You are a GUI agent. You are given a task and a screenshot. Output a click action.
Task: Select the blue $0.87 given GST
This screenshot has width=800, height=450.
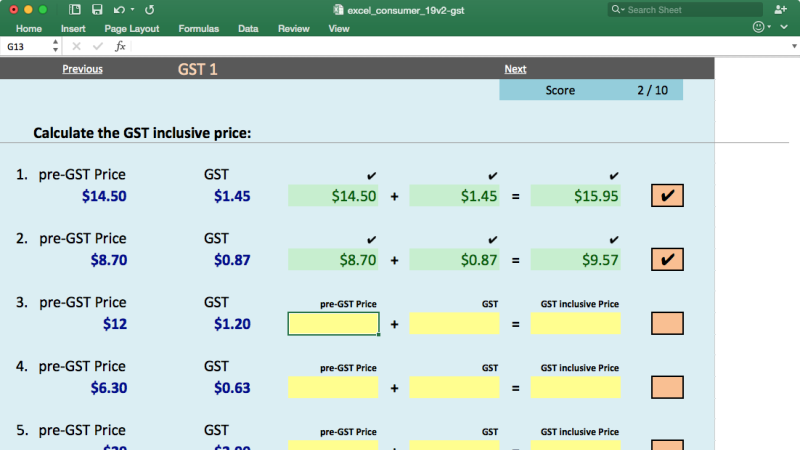pos(232,260)
